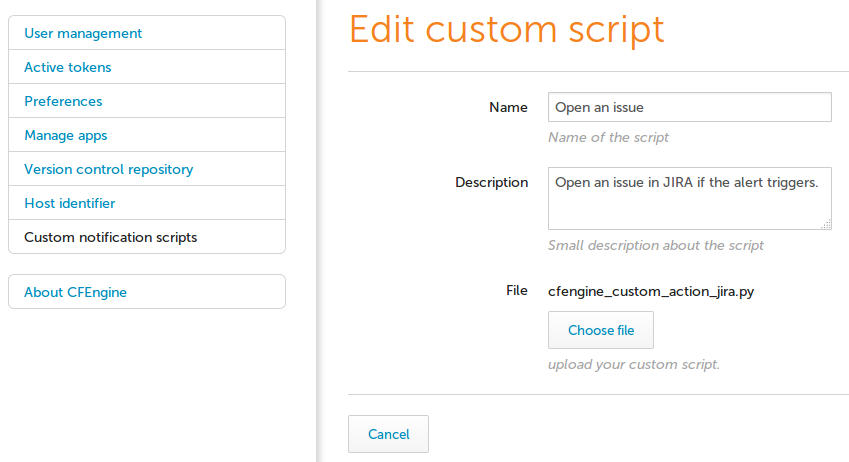Screen dimensions: 849x462
Task: Select Custom notification scripts sidebar item
Action: (x=111, y=237)
